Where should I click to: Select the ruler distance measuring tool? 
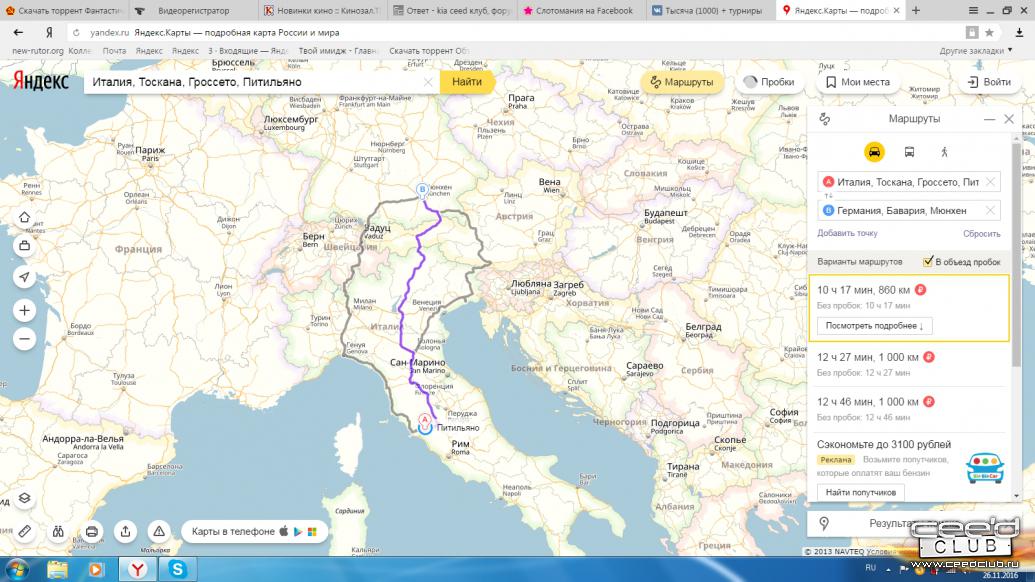(x=24, y=531)
